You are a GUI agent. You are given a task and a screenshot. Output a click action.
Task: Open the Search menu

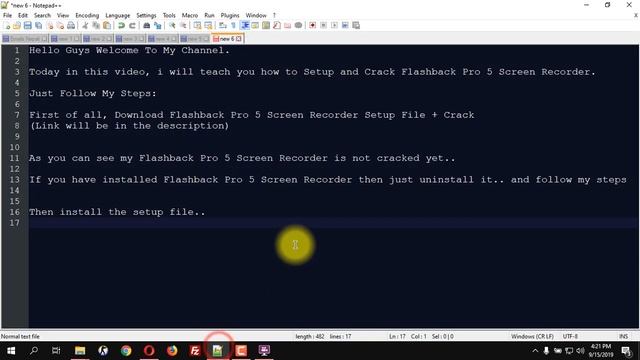42,16
